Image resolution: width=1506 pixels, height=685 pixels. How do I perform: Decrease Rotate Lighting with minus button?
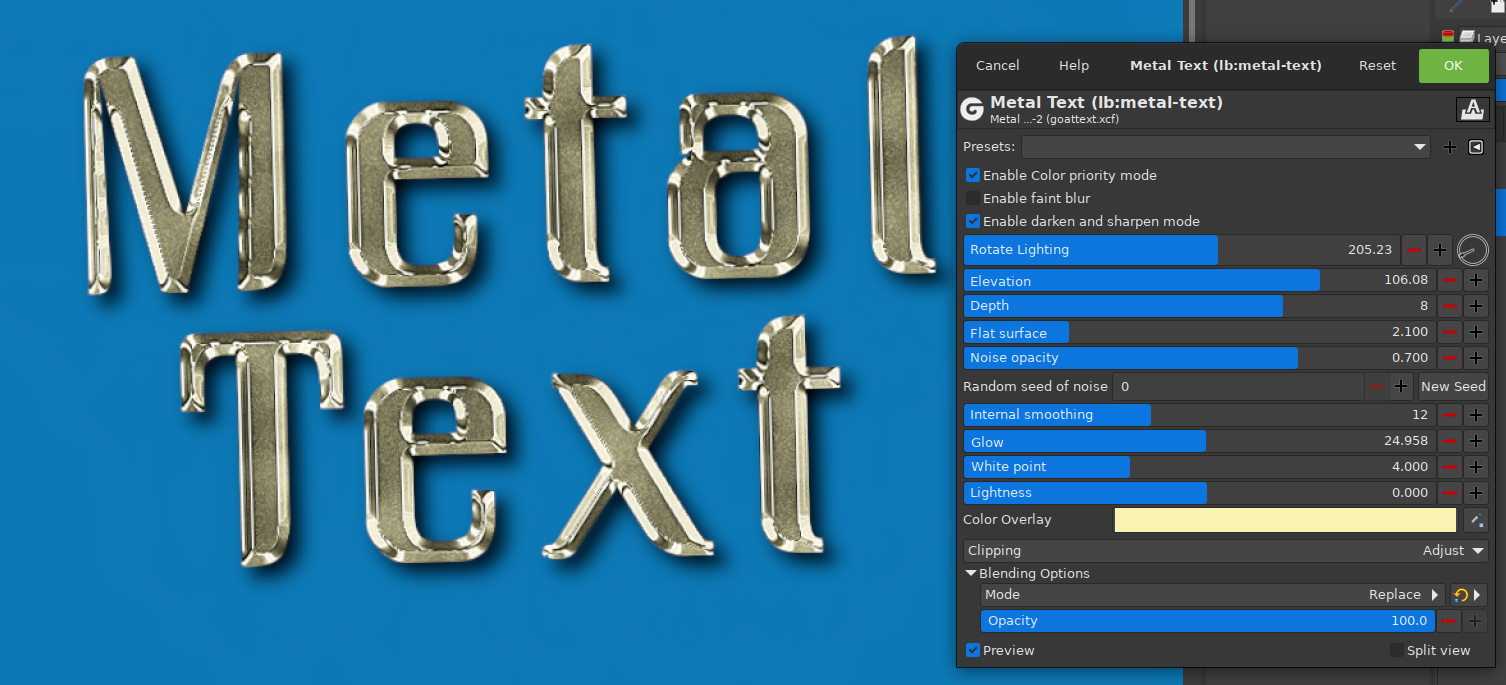1414,250
